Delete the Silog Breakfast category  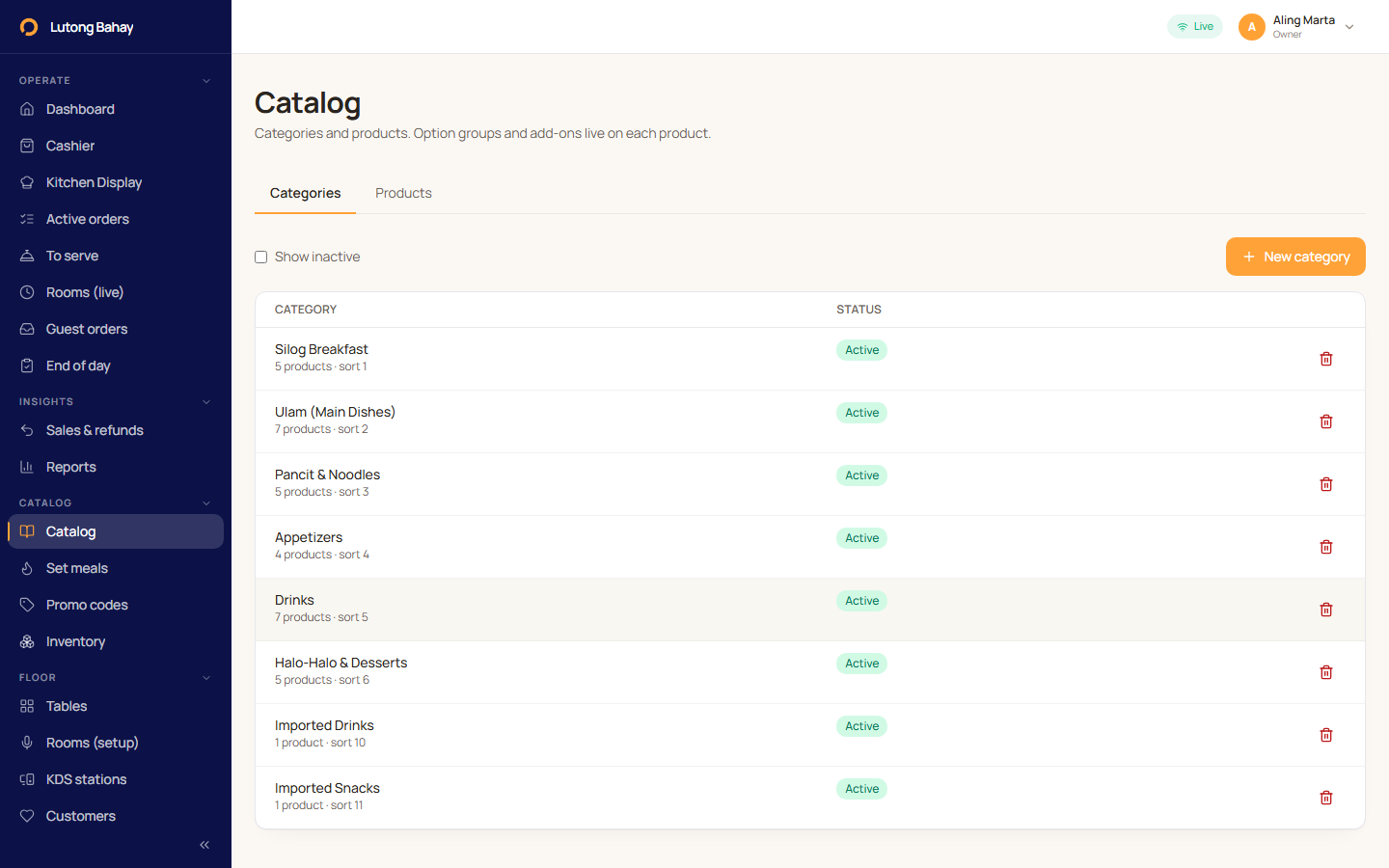point(1326,359)
